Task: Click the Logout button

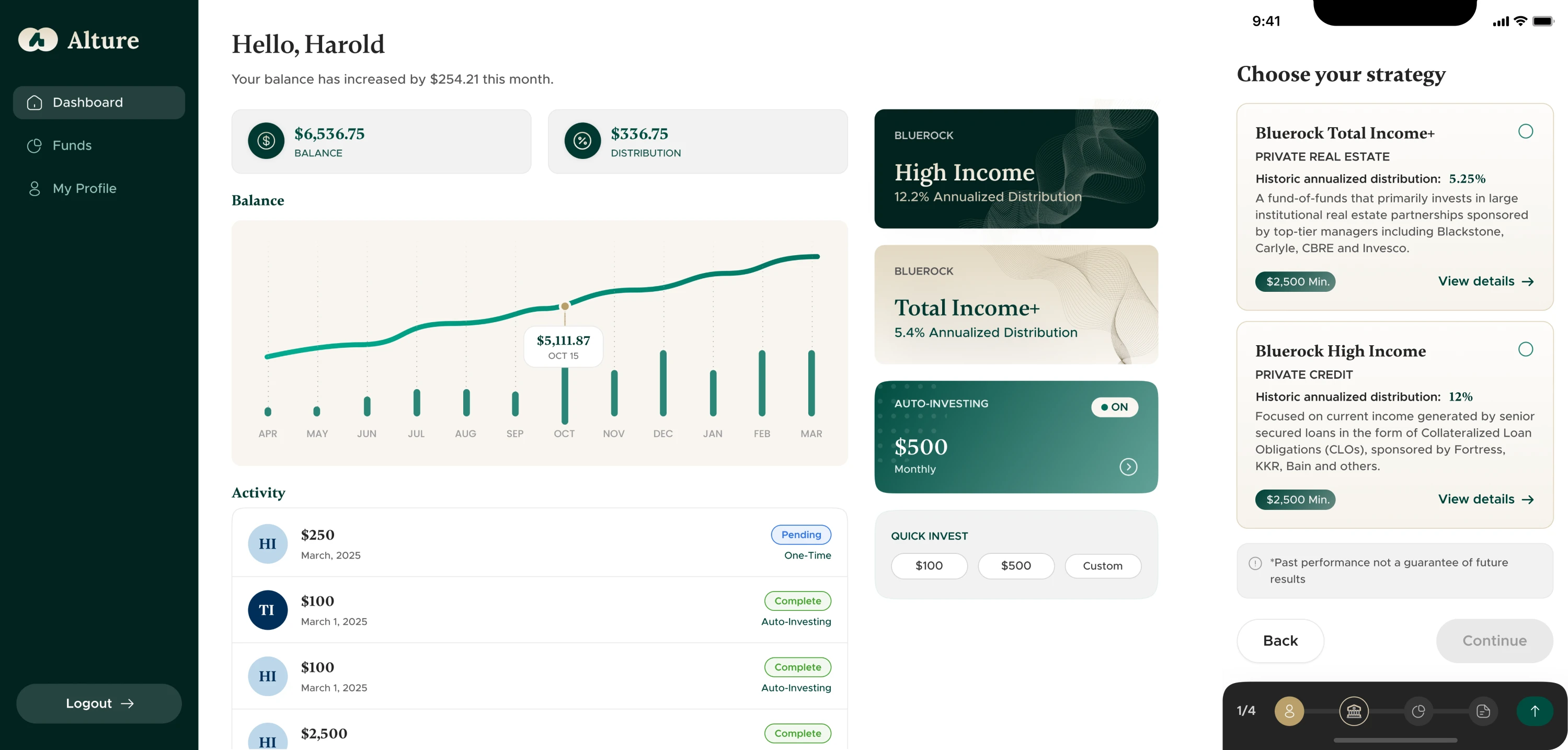Action: pos(99,703)
